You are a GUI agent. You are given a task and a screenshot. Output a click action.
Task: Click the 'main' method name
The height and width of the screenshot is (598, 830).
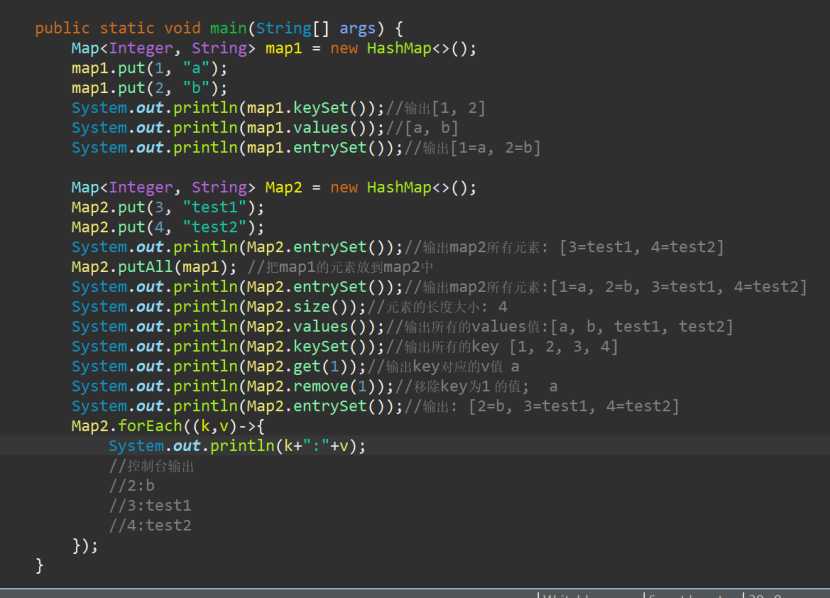tap(228, 28)
